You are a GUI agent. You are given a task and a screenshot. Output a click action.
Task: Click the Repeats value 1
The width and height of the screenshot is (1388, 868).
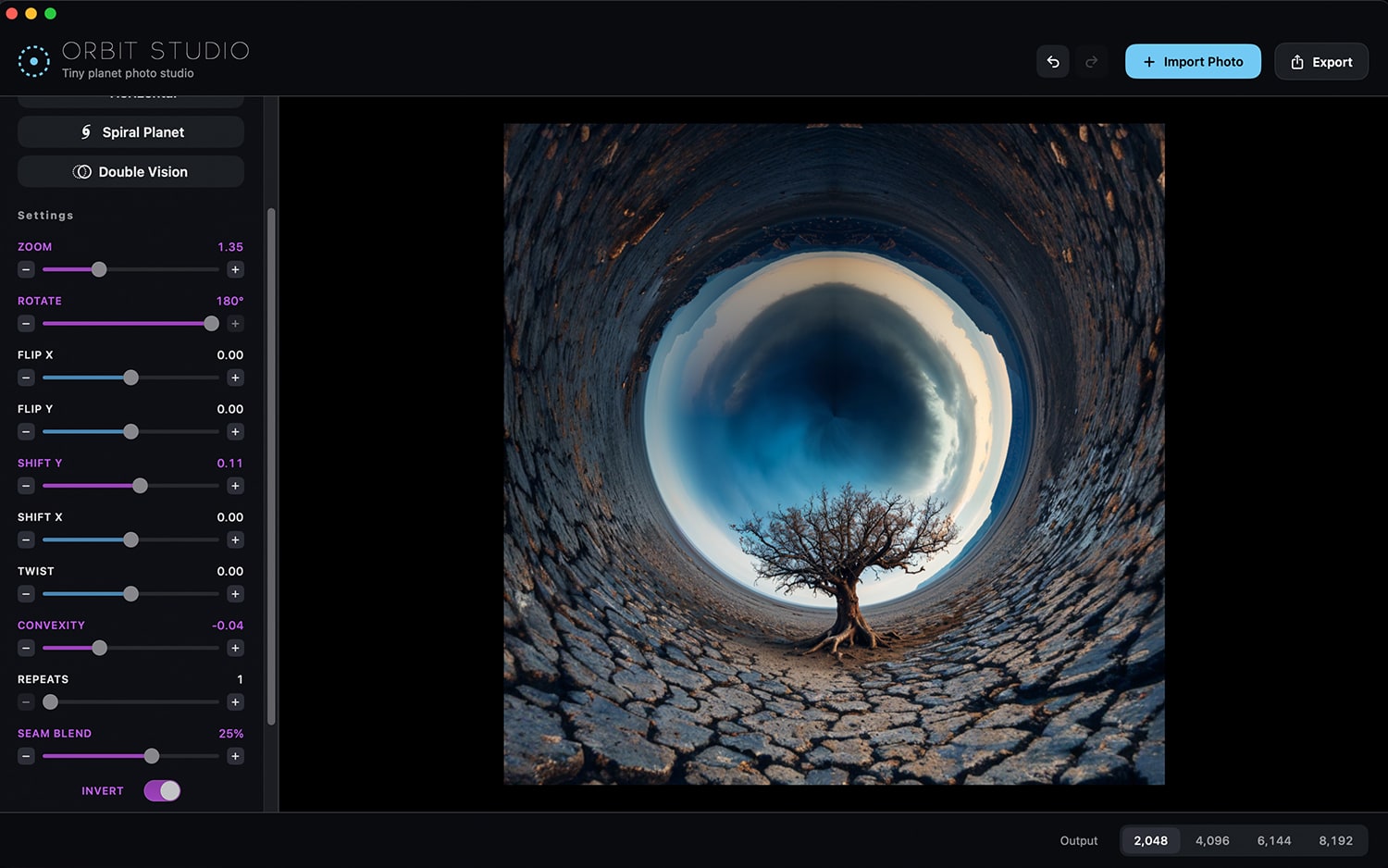tap(240, 679)
